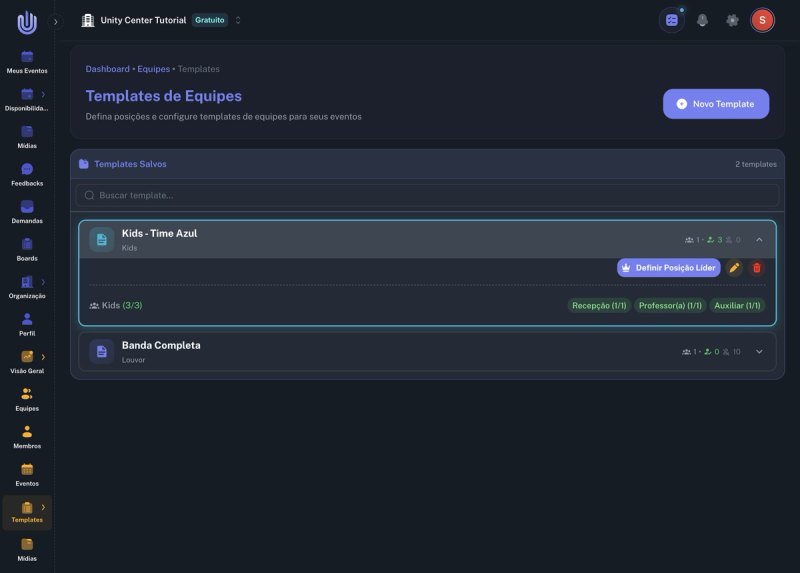Click the organization building icon
Viewport: 800px width, 573px height.
88,20
